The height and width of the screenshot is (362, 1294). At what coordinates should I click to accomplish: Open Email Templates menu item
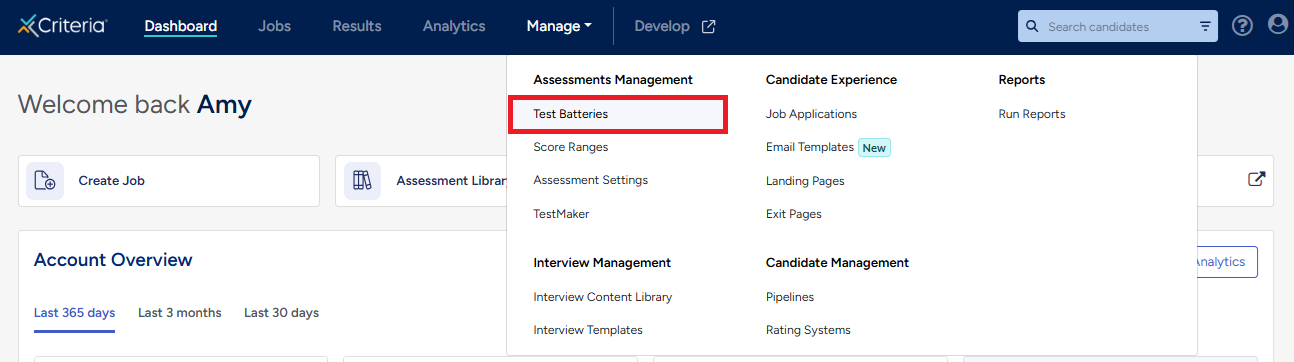(810, 147)
